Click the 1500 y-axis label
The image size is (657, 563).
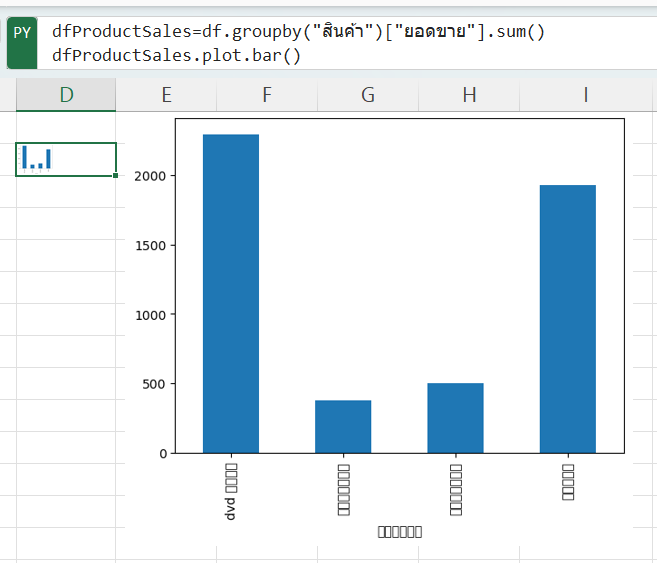(x=150, y=246)
